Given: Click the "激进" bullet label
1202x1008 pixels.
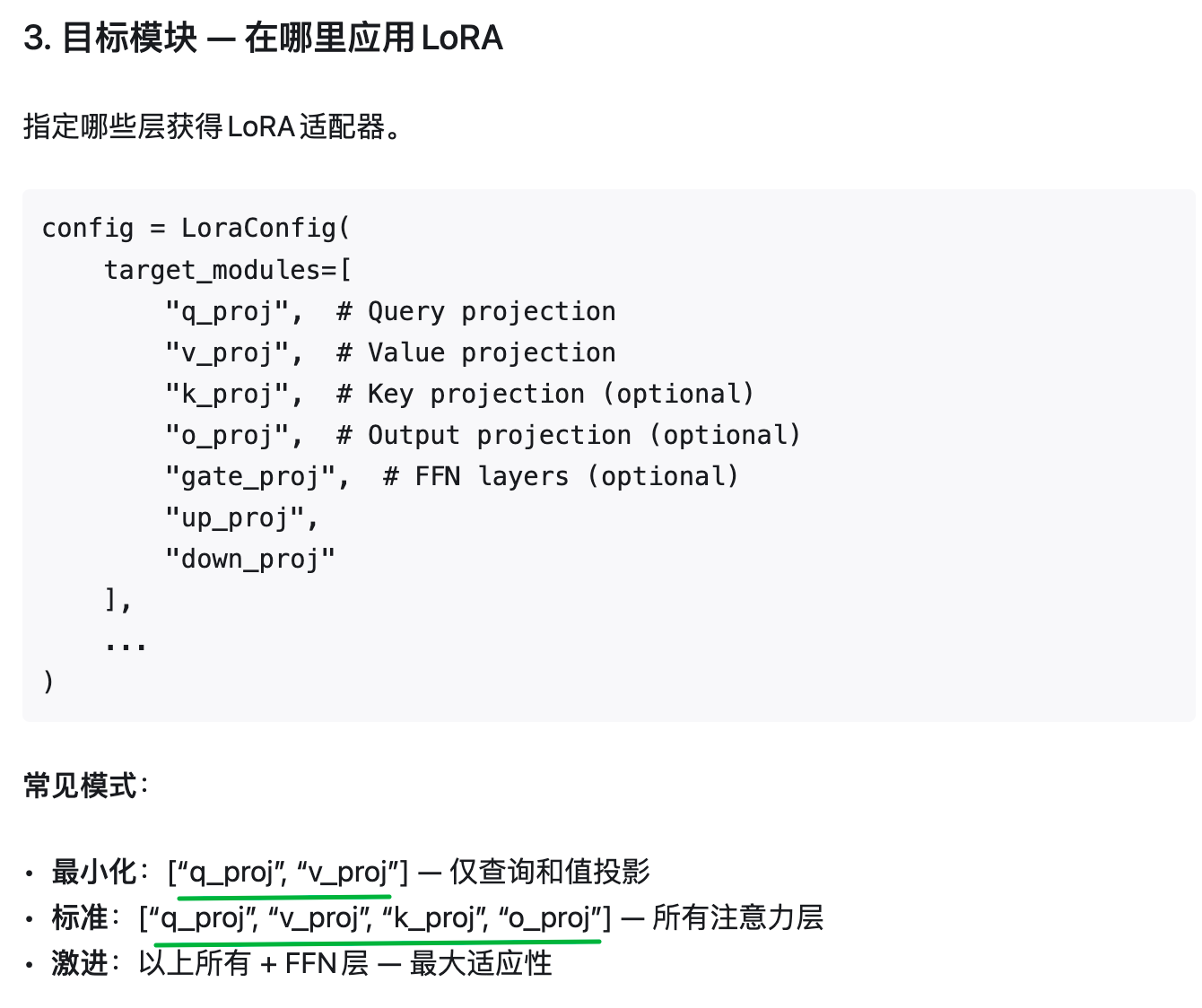Looking at the screenshot, I should pos(81,963).
